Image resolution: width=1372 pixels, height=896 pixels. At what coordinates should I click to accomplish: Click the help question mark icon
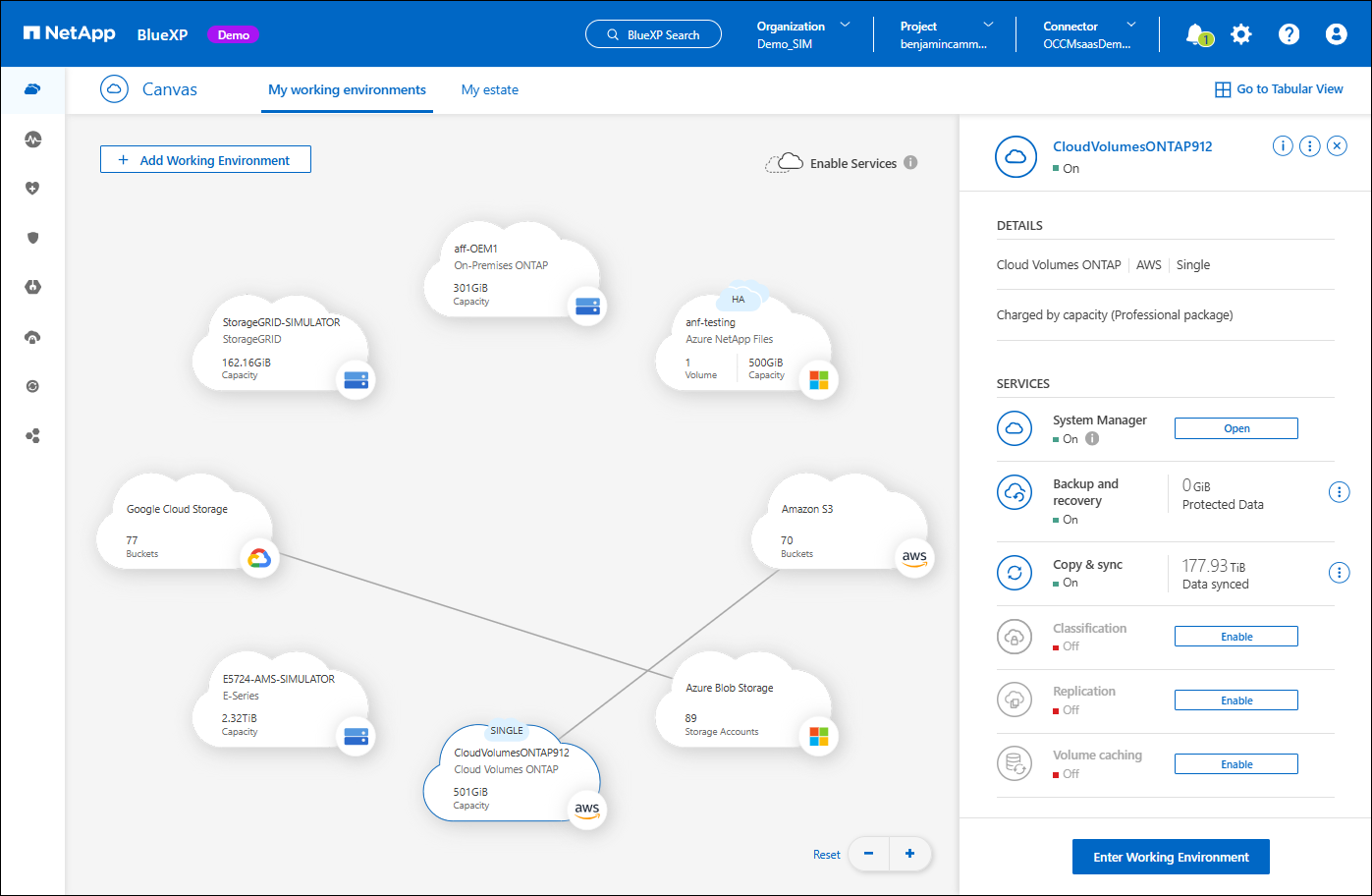1289,34
